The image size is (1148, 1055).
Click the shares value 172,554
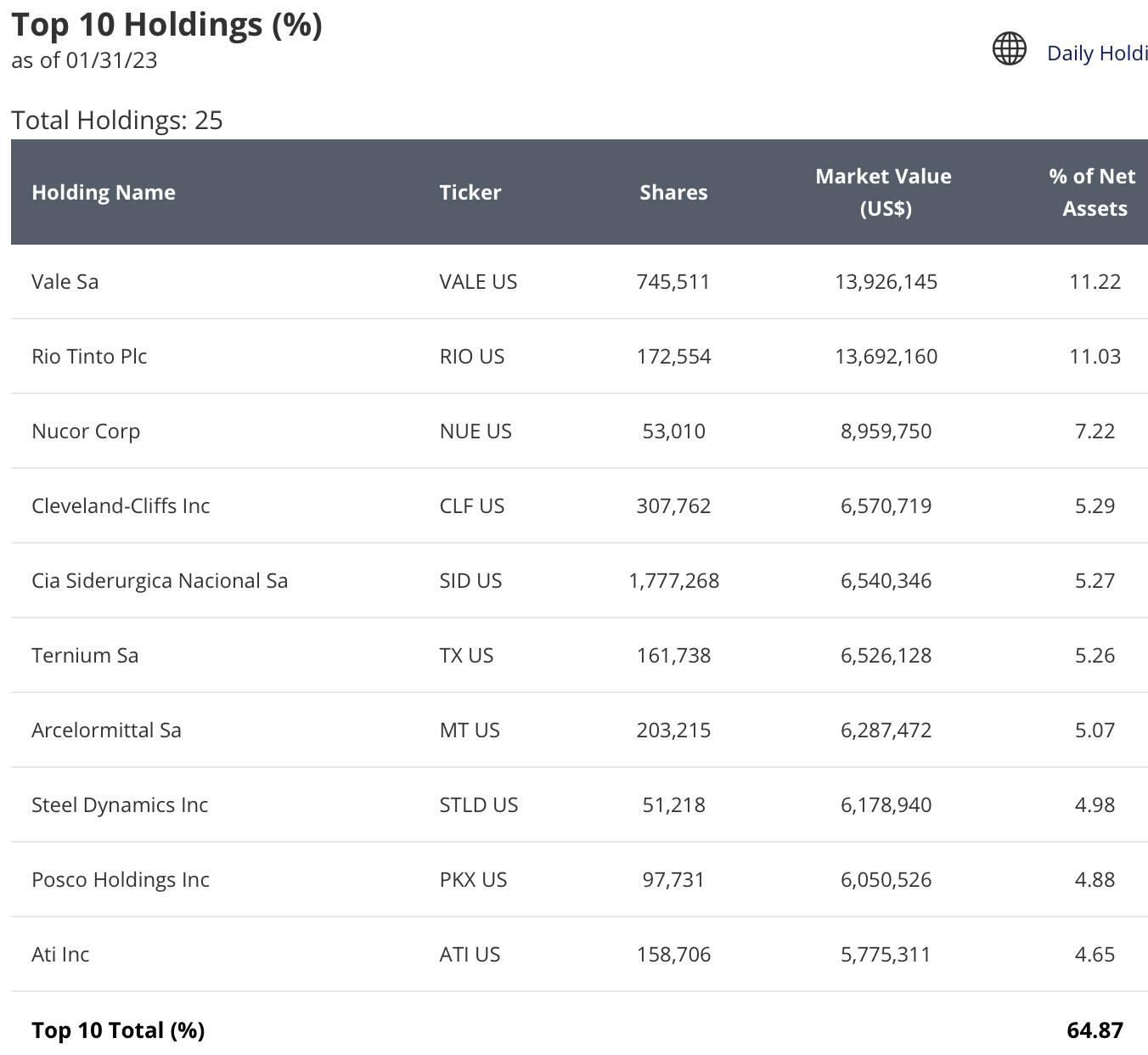point(673,356)
